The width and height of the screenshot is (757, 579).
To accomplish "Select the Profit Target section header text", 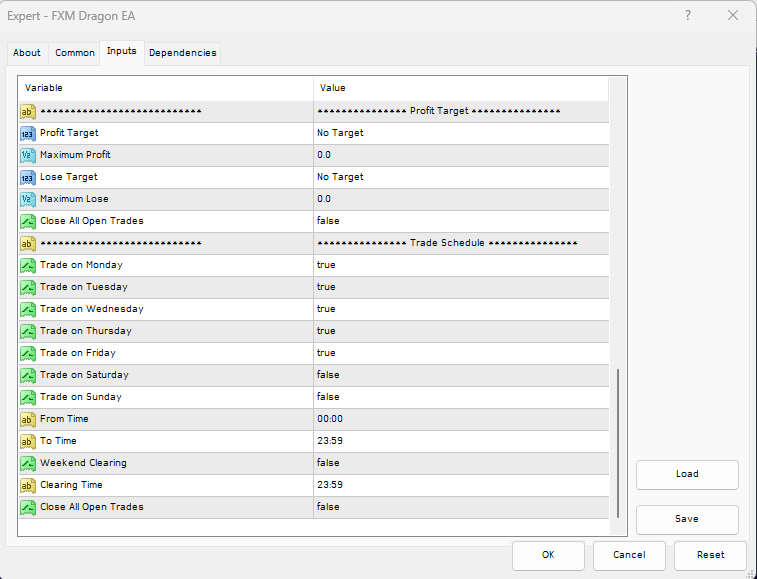I will 439,111.
